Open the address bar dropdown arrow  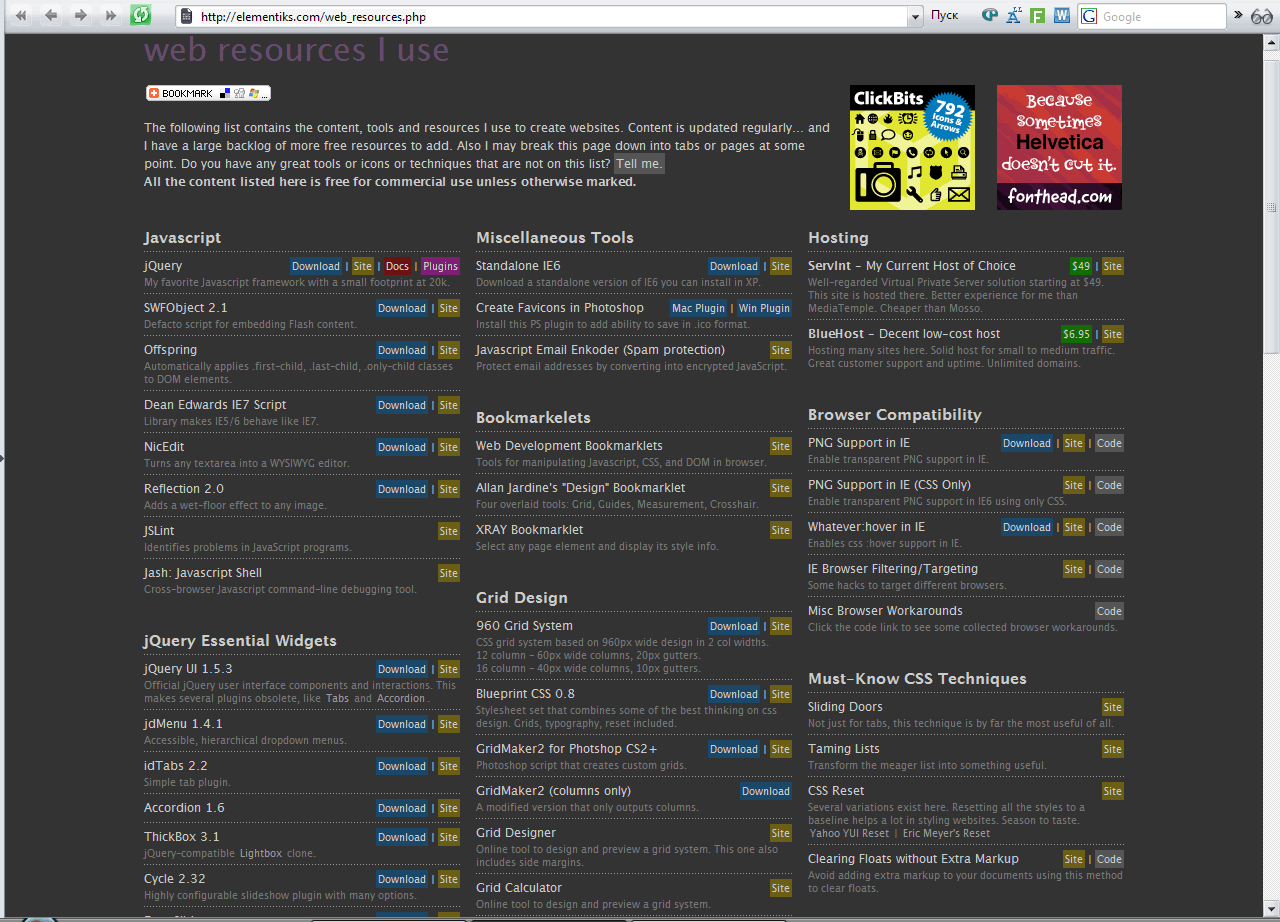click(915, 17)
